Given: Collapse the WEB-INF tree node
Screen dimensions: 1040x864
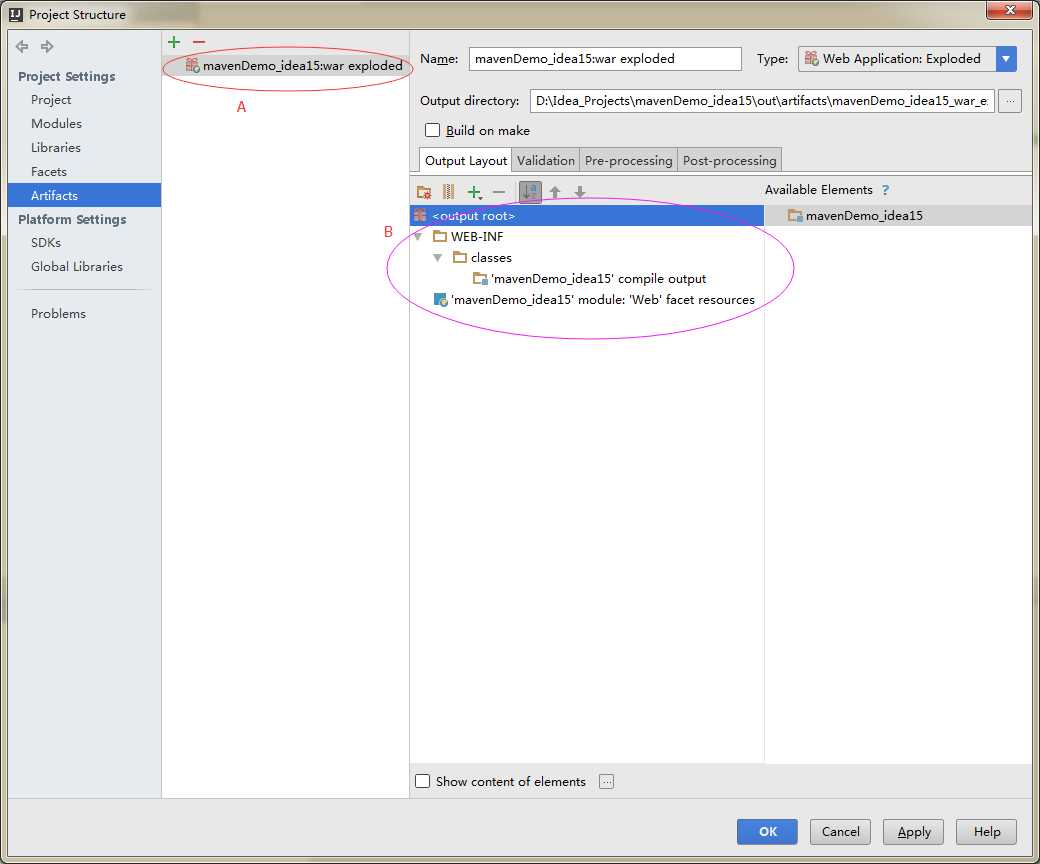Looking at the screenshot, I should 418,237.
